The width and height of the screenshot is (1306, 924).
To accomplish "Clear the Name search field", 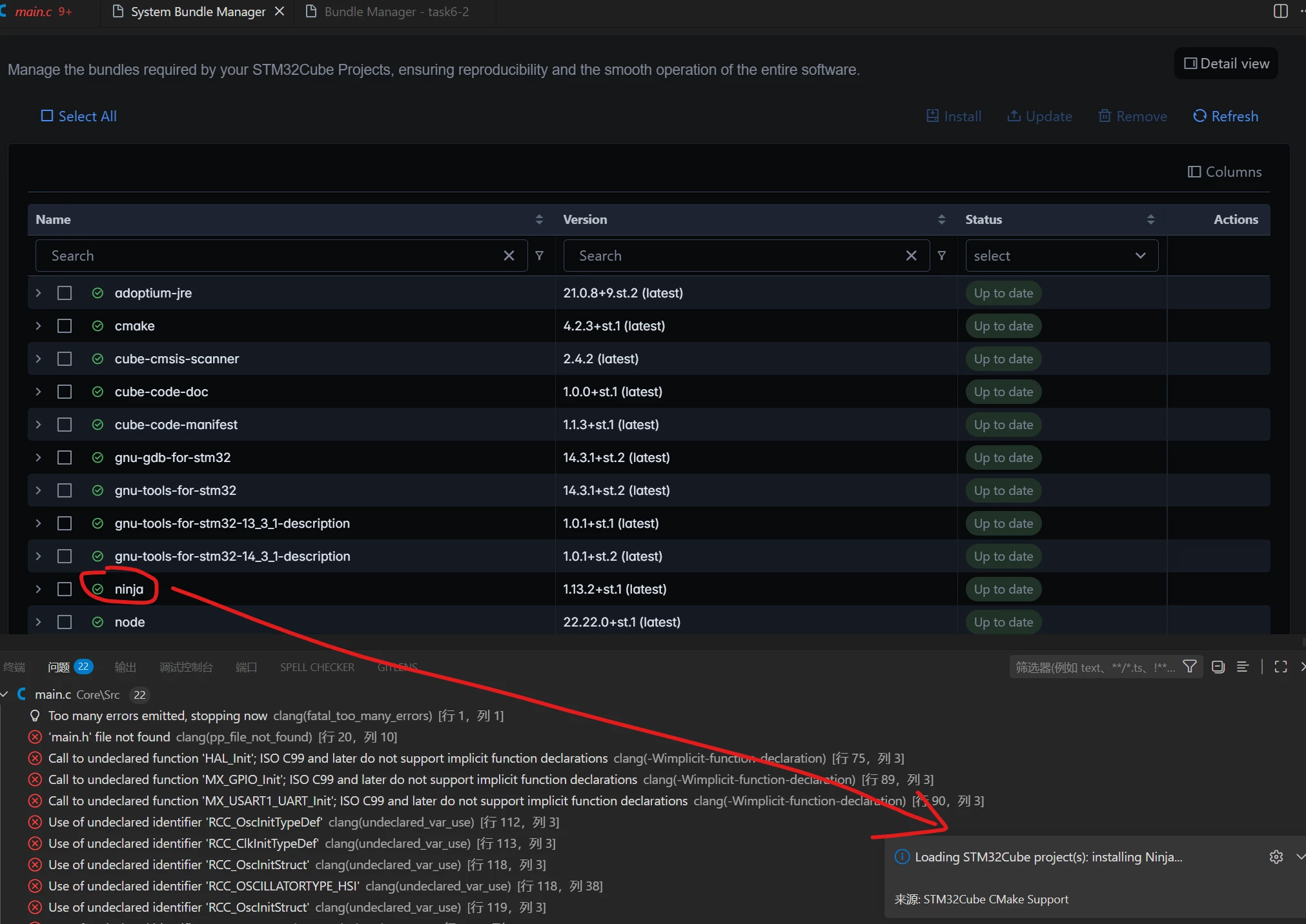I will tap(509, 256).
